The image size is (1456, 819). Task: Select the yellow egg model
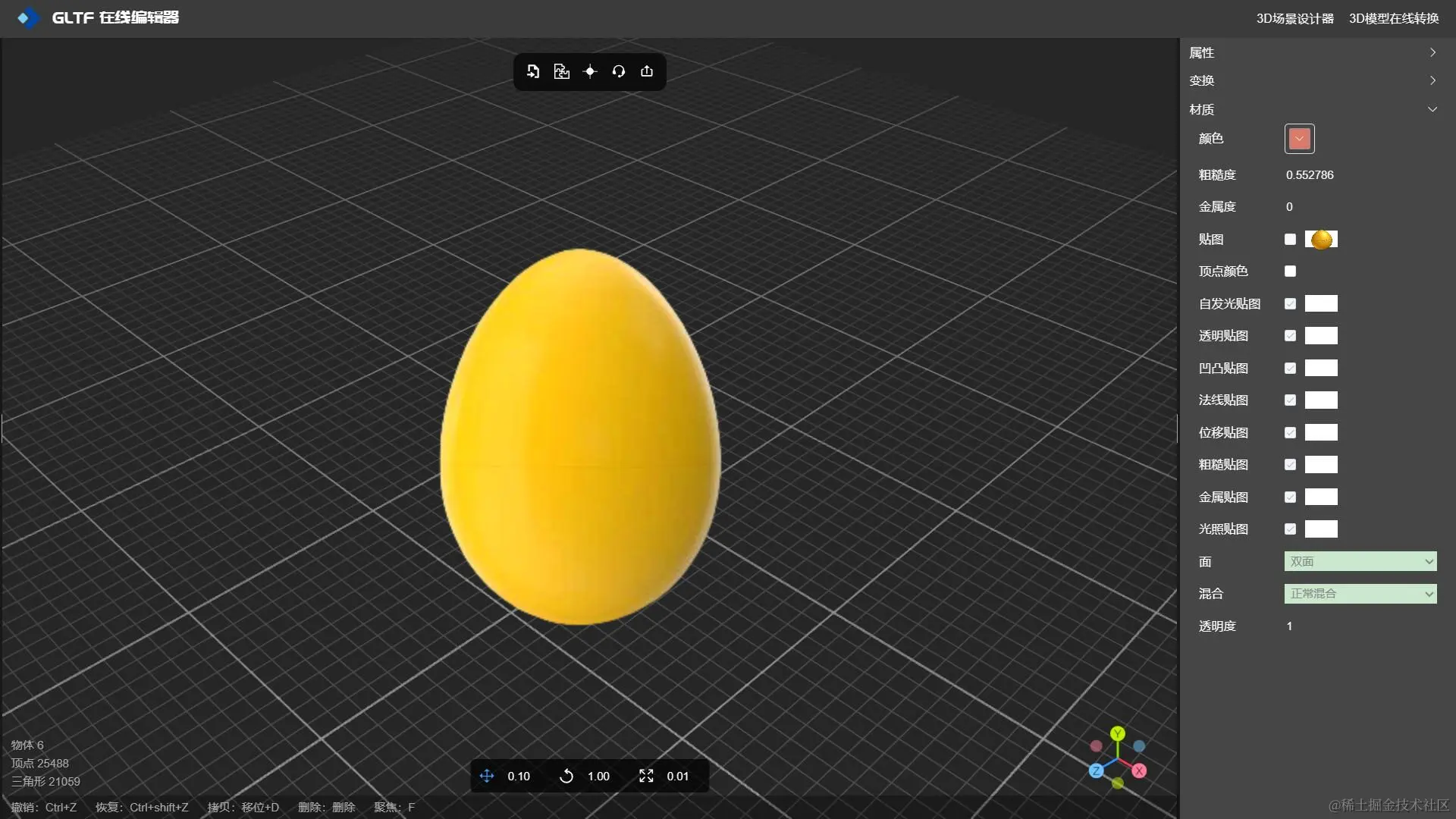(580, 437)
